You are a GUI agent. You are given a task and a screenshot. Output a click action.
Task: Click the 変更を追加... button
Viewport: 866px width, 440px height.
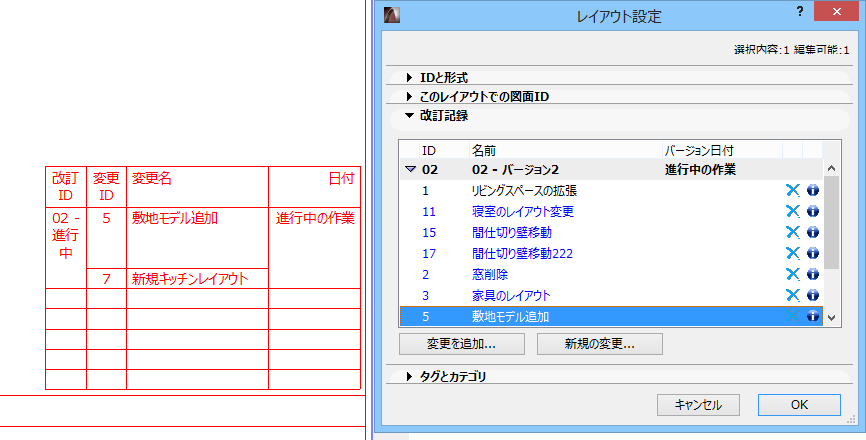(x=462, y=344)
